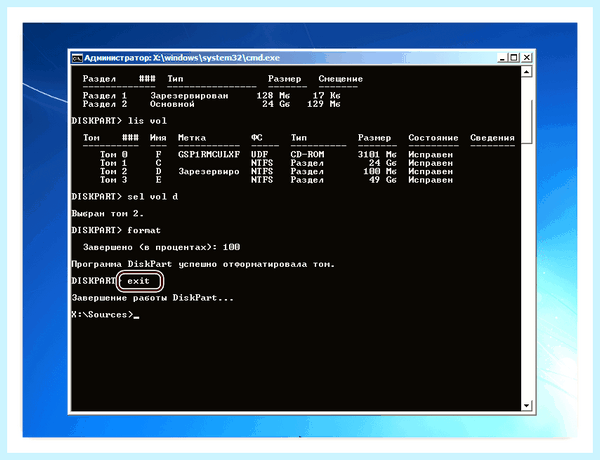Click the 'Состояние' column header
600x460 pixels.
[433, 138]
